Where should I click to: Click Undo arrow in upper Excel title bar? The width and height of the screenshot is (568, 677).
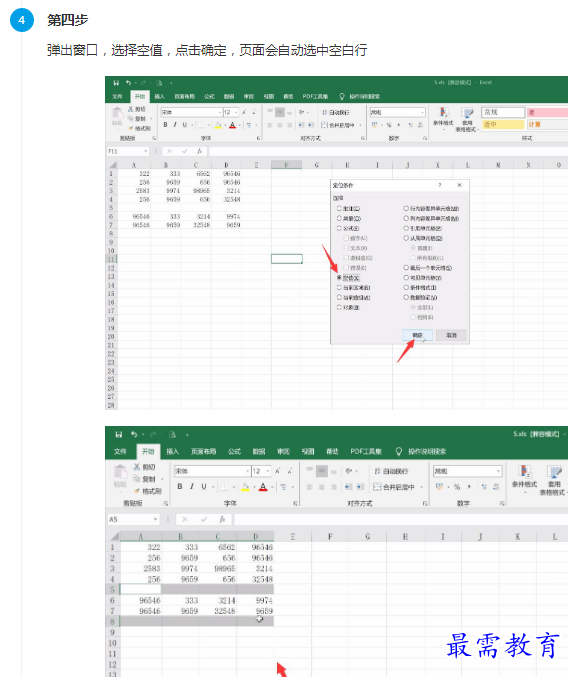(128, 82)
